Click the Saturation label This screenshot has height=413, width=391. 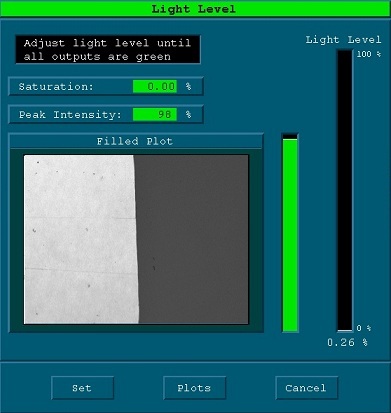[56, 87]
